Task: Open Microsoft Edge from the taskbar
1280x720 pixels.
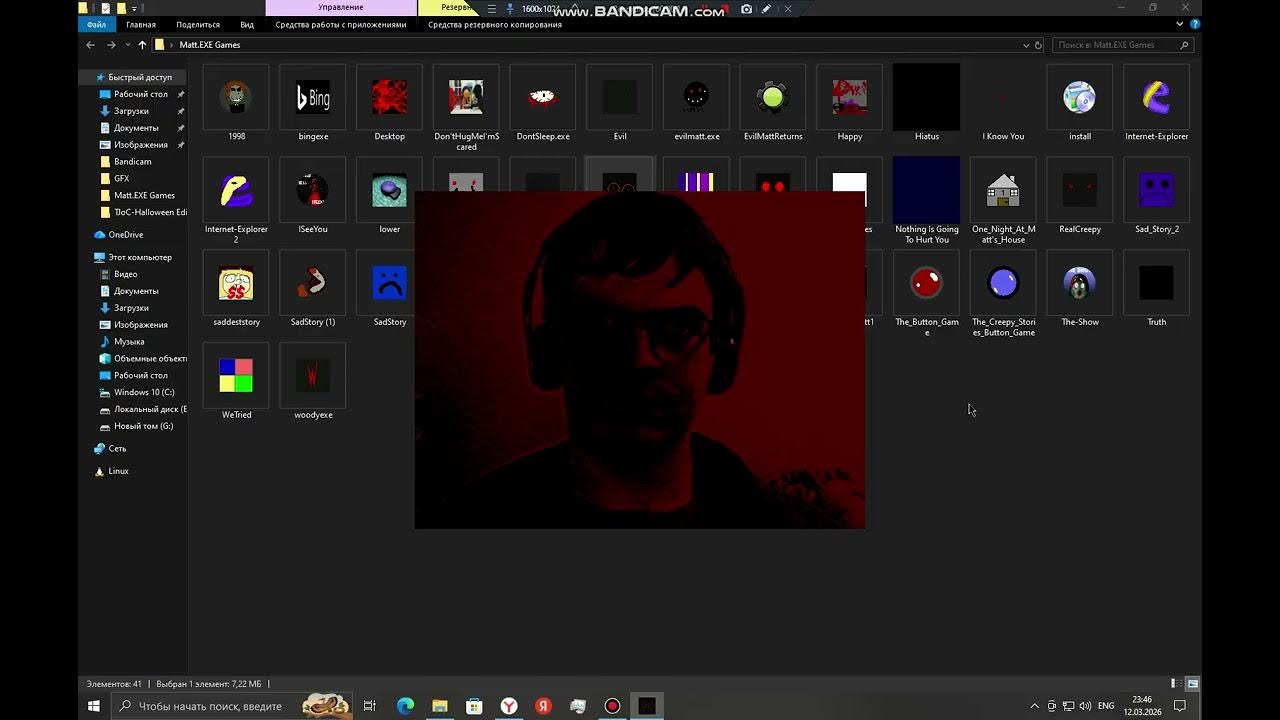Action: pyautogui.click(x=405, y=706)
